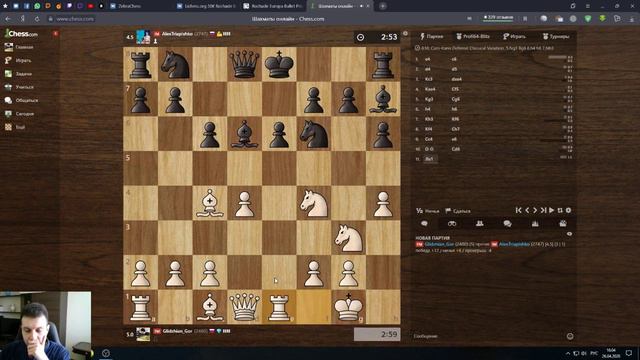
Task: Open the players list tab
Action: click(480, 223)
